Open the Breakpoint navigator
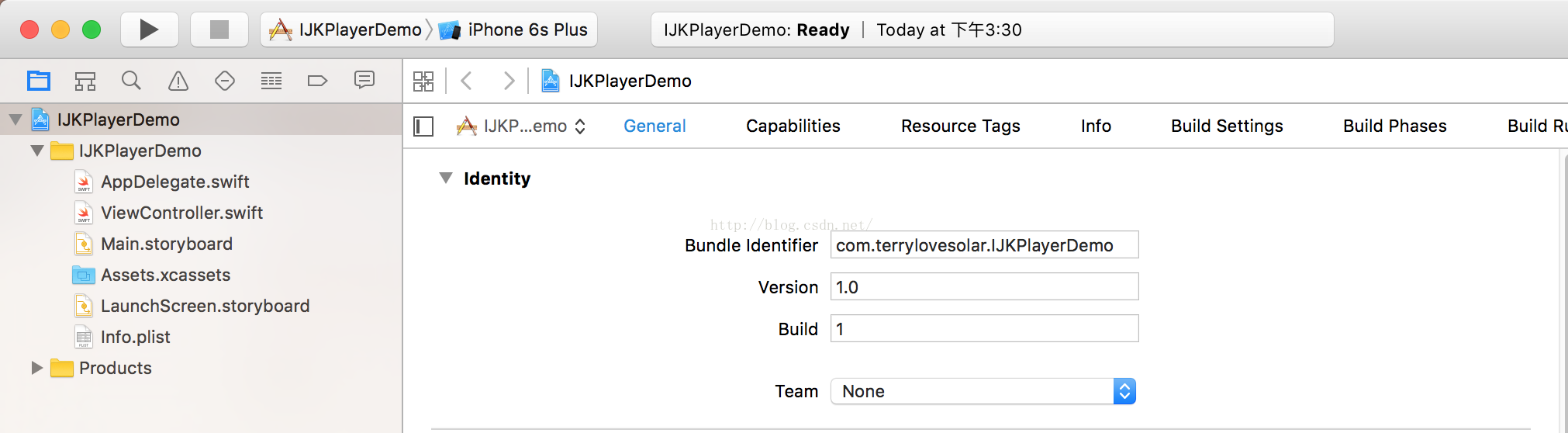The image size is (1568, 433). point(318,81)
